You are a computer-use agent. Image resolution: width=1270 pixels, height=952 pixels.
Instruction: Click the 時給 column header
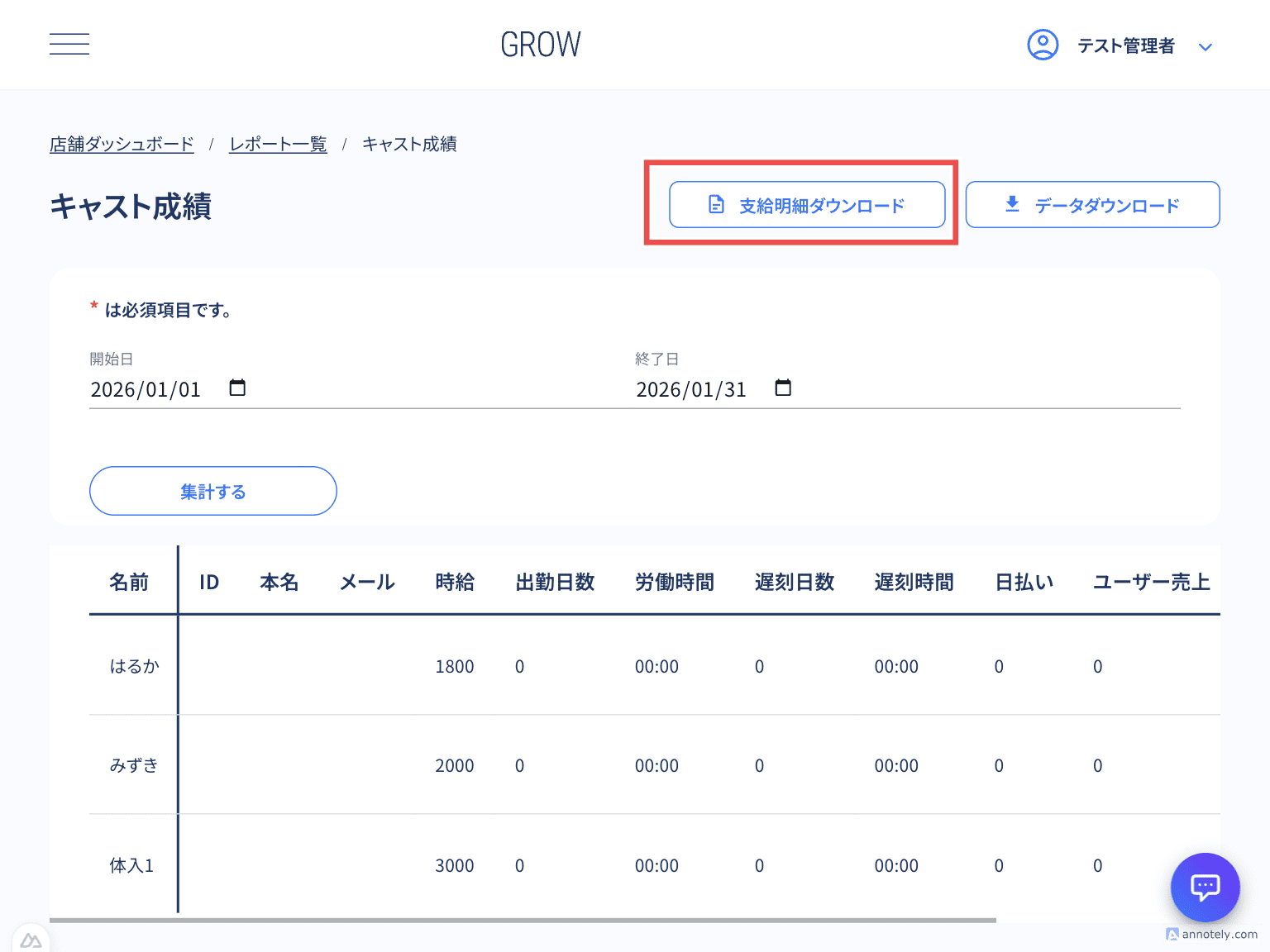455,583
